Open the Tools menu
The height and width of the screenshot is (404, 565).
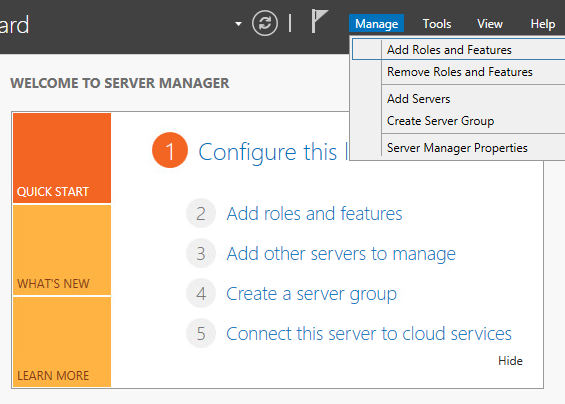437,24
